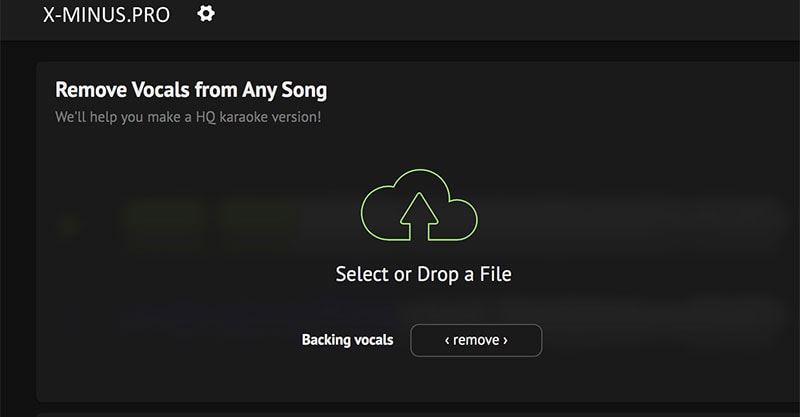Click the word 'remove' in the selector box
This screenshot has width=800, height=417.
[476, 340]
